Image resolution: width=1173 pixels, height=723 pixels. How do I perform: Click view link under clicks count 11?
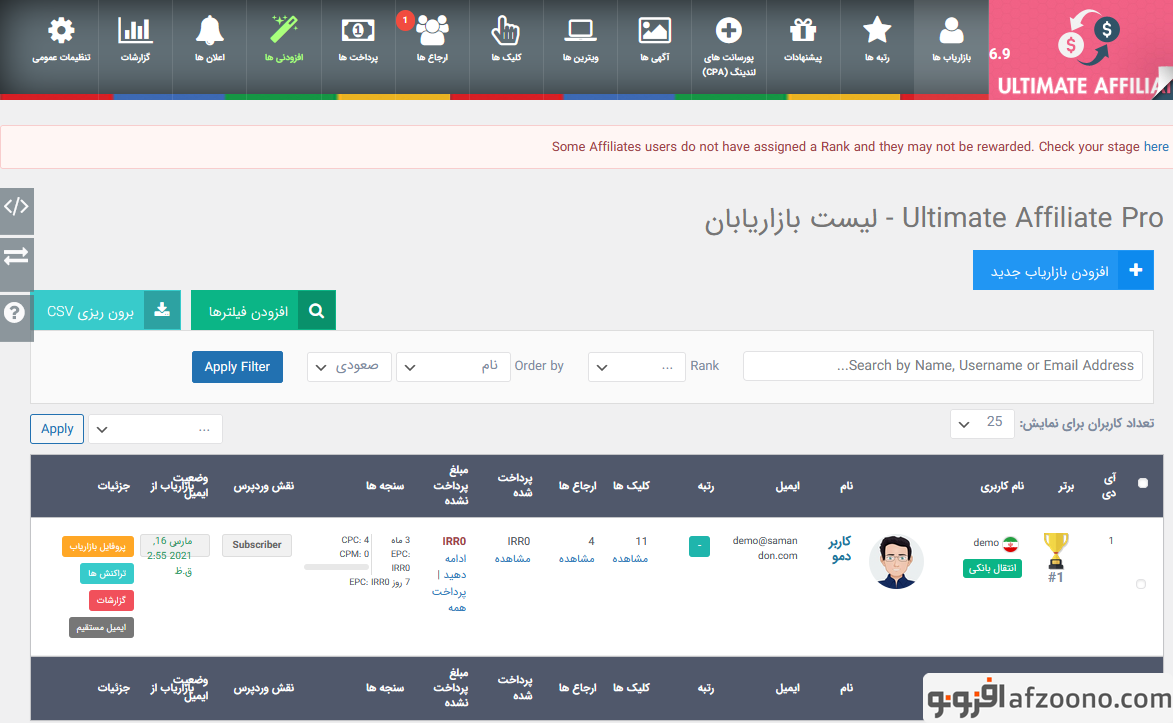point(631,559)
